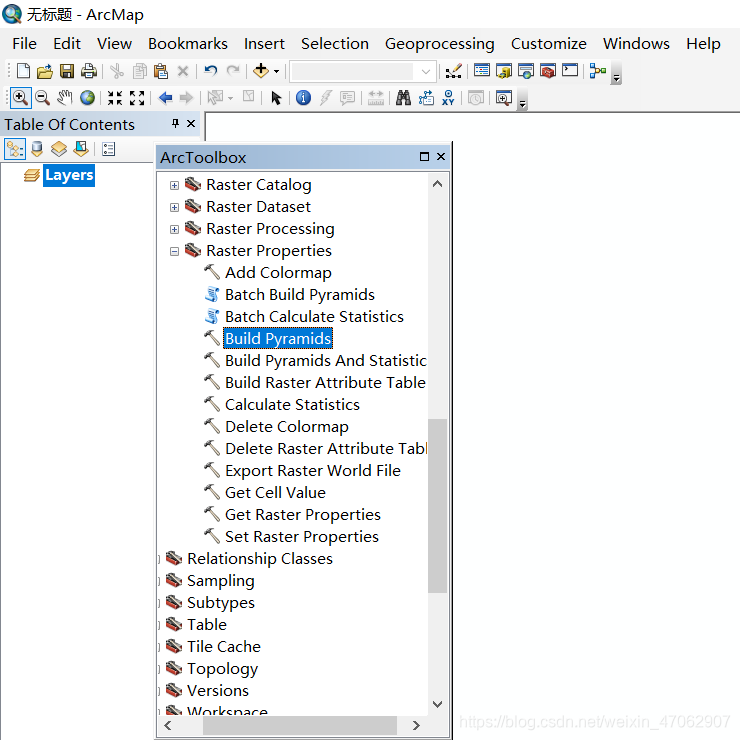Select the Pan hand tool
The width and height of the screenshot is (740, 740).
click(x=65, y=98)
